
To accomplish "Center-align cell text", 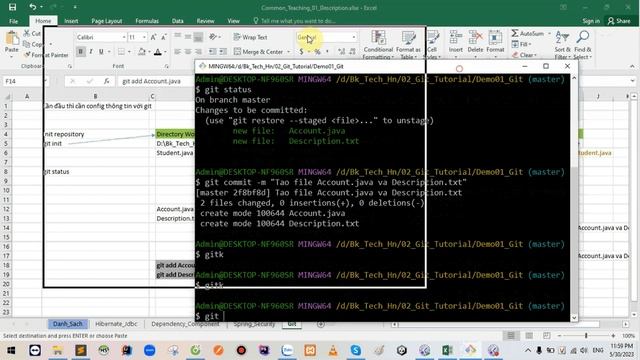I will 188,51.
